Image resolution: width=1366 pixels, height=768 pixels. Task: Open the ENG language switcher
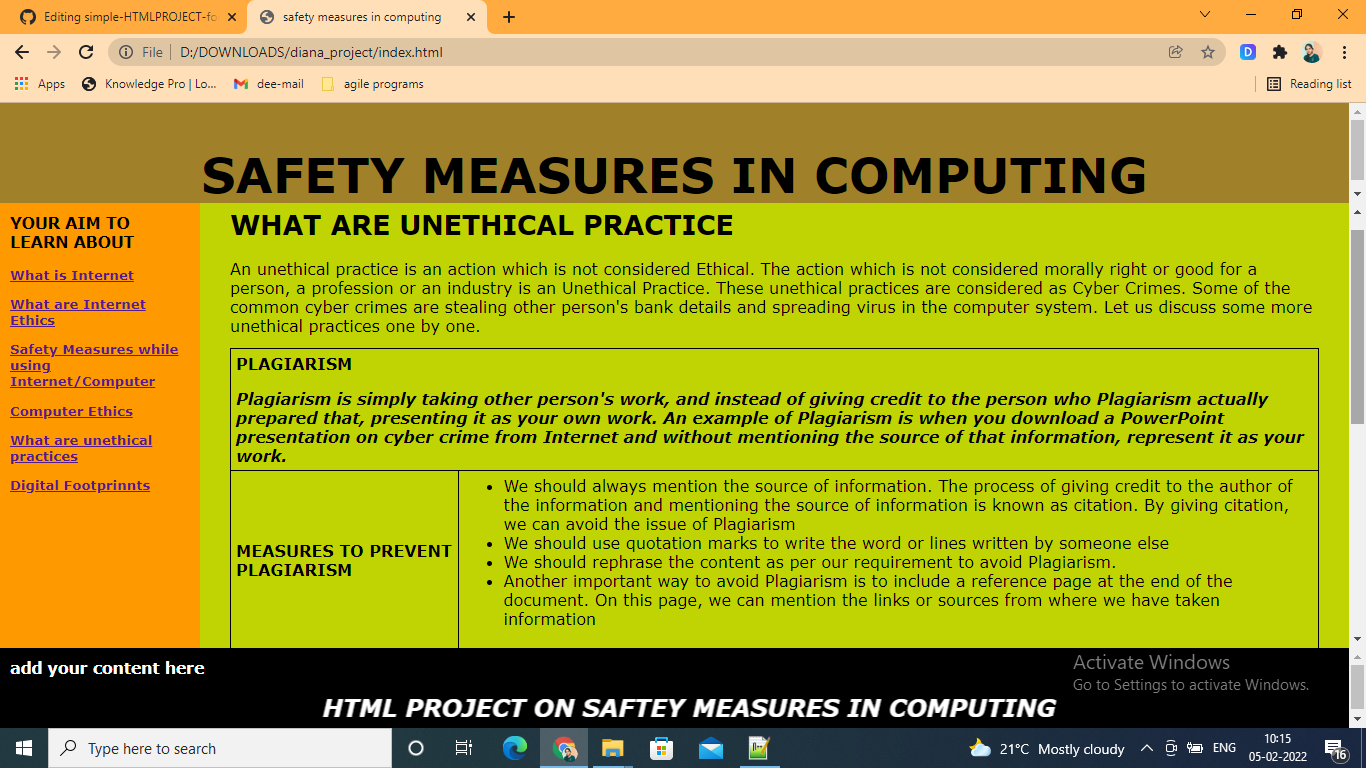(x=1223, y=748)
